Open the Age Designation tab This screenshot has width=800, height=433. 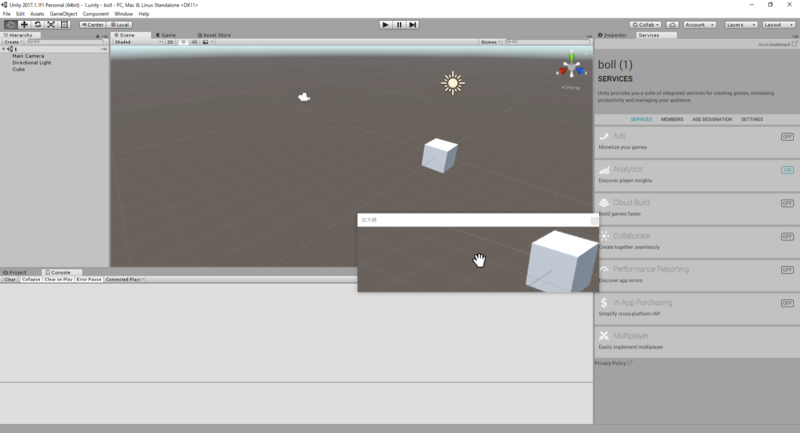pos(712,119)
